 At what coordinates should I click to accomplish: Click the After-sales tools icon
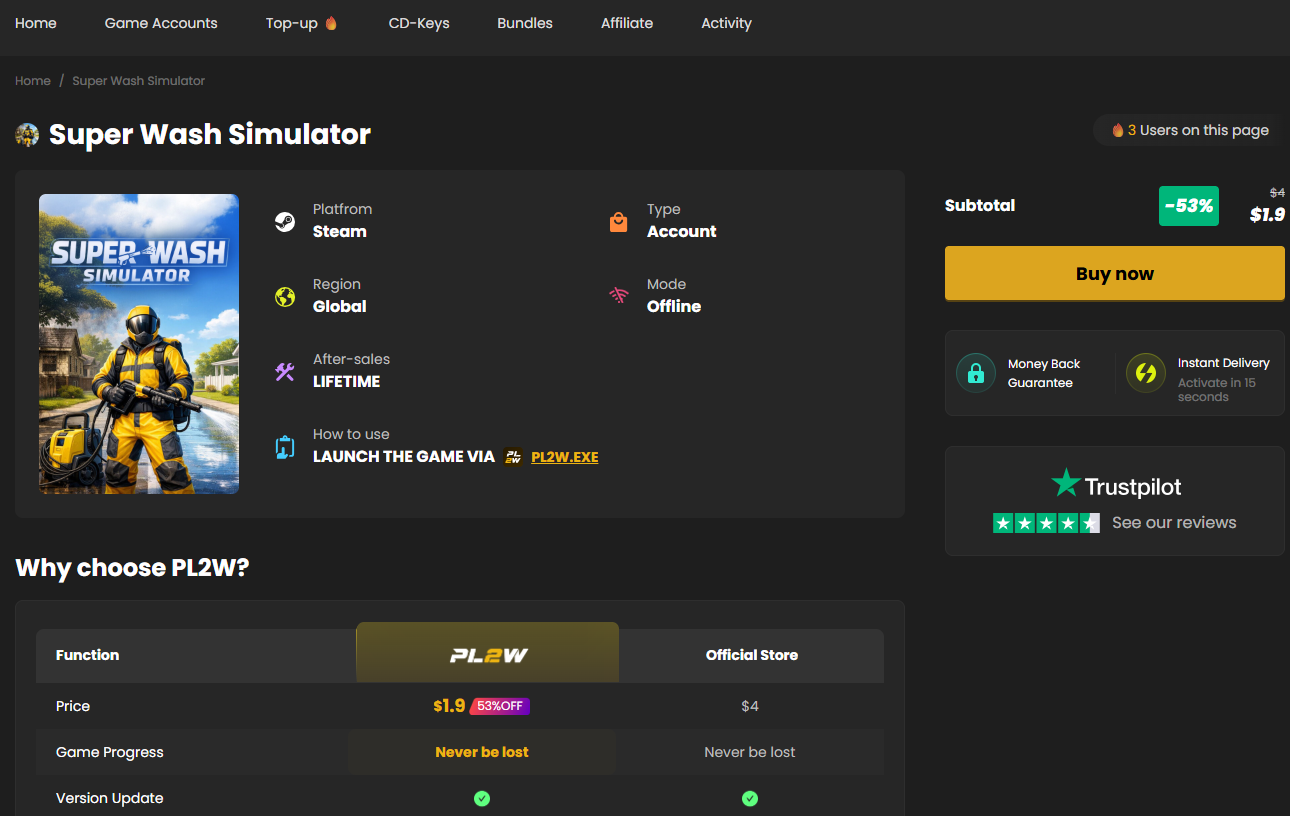coord(285,372)
